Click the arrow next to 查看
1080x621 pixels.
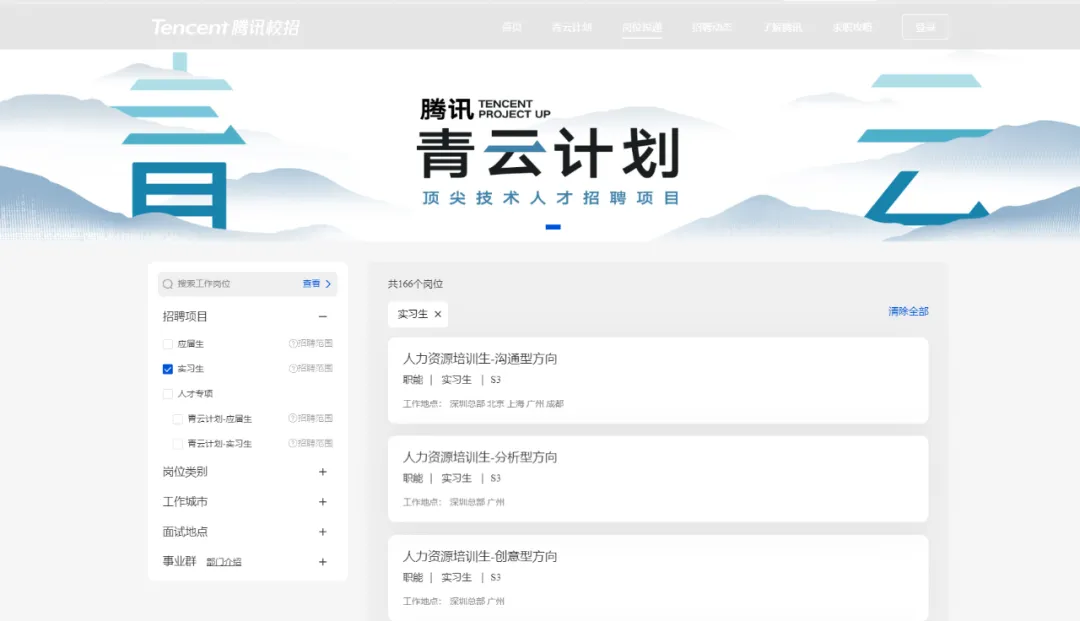click(328, 284)
